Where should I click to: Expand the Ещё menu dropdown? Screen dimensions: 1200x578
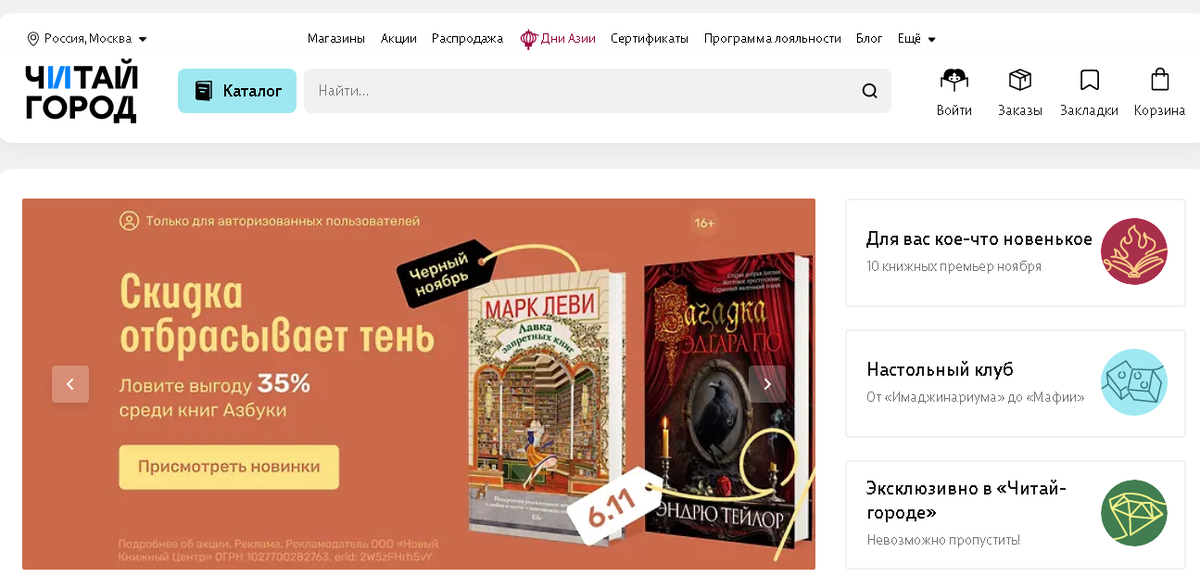pyautogui.click(x=916, y=39)
